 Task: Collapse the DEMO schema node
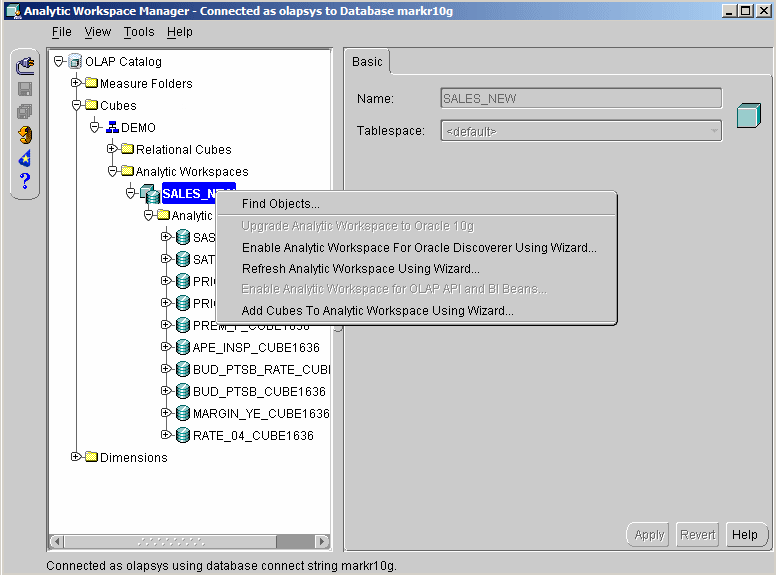[x=95, y=127]
